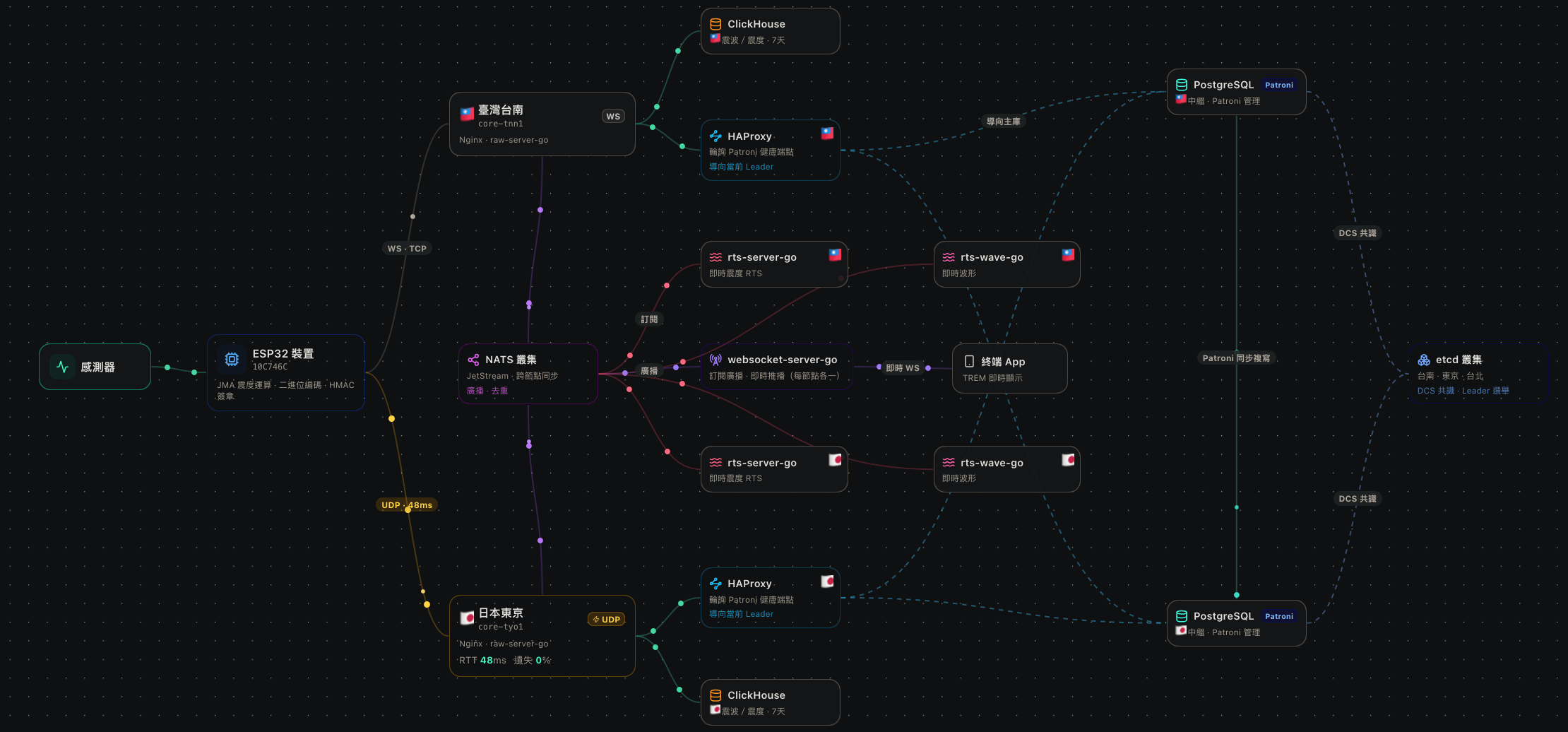The image size is (1568, 732).
Task: Click the WS badge on 臺灣台南 node
Action: tap(613, 117)
